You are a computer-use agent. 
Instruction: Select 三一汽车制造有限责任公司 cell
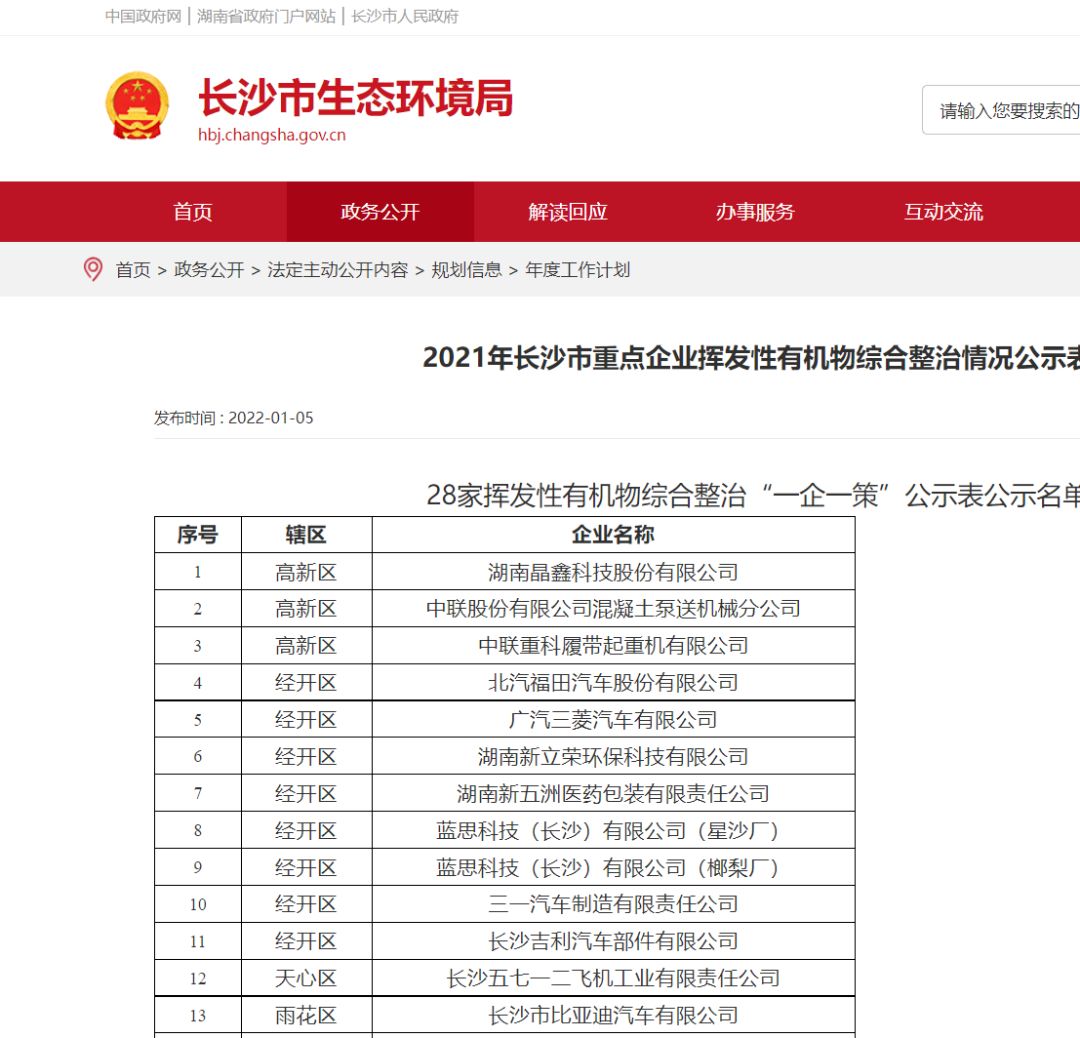pos(614,904)
